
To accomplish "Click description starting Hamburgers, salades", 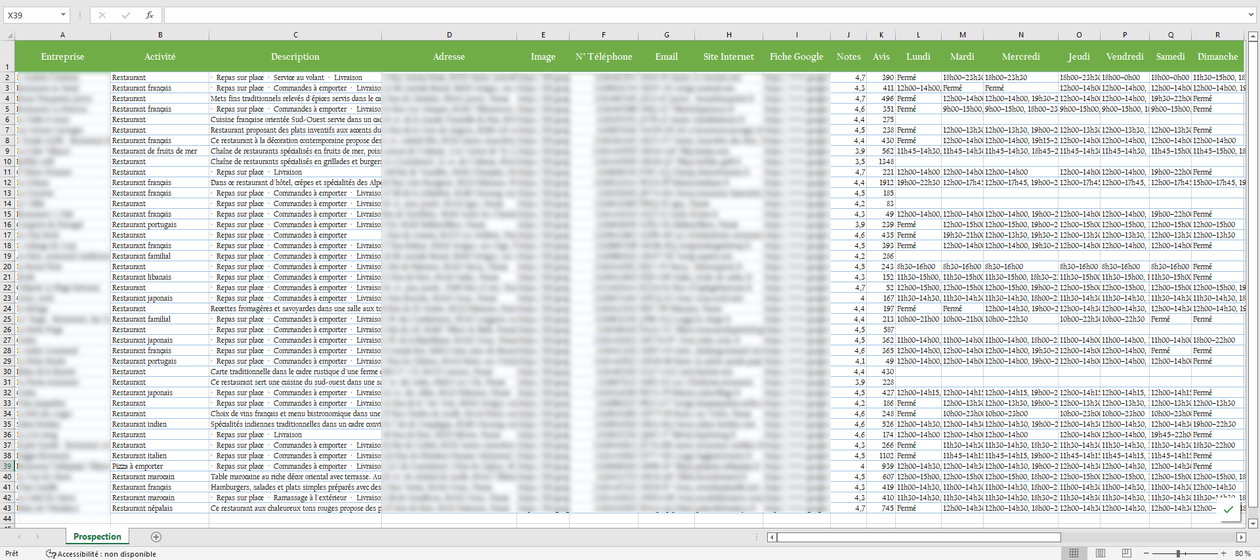I will 295,487.
